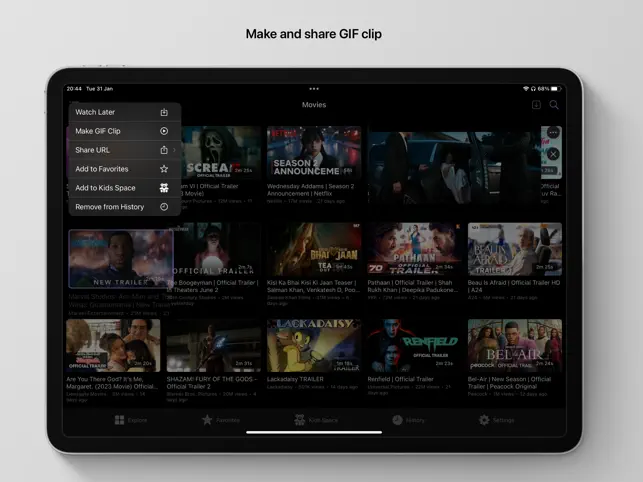Image resolution: width=643 pixels, height=482 pixels.
Task: Click the Movies page title
Action: (x=314, y=105)
